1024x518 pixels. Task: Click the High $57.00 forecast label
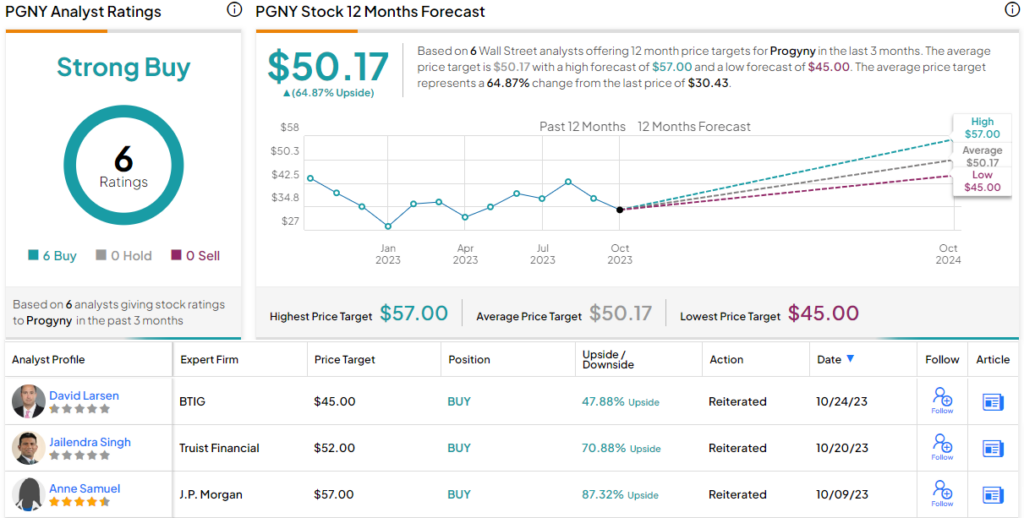click(x=981, y=128)
